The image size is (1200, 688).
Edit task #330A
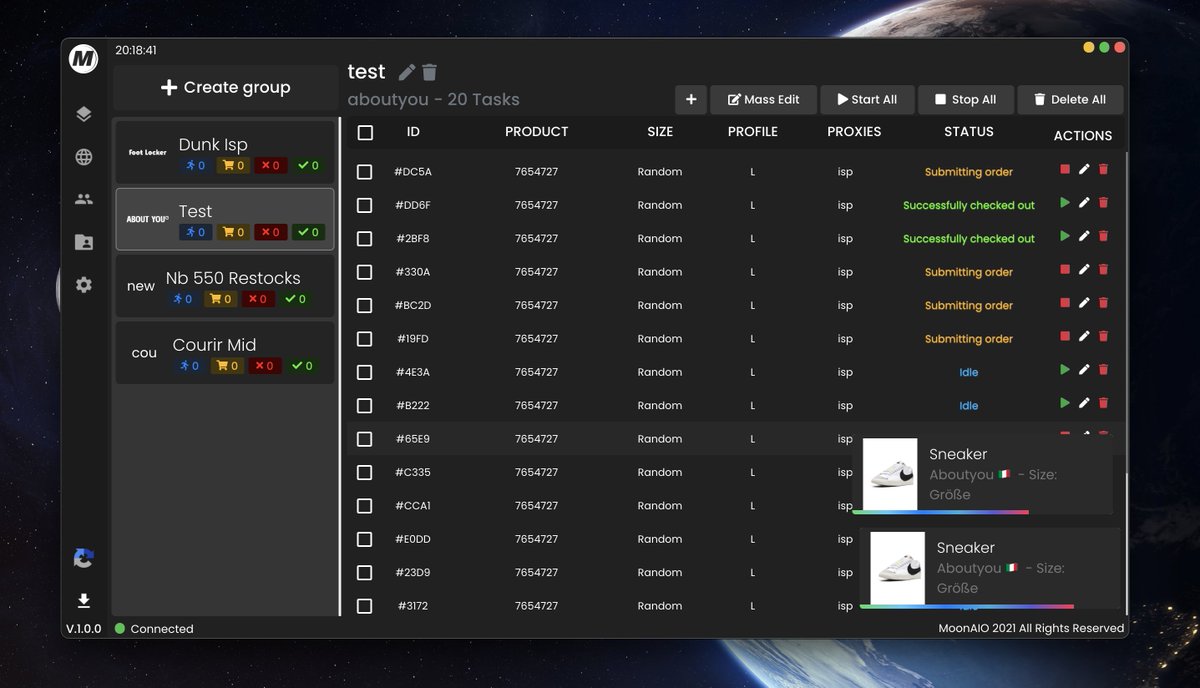1084,270
